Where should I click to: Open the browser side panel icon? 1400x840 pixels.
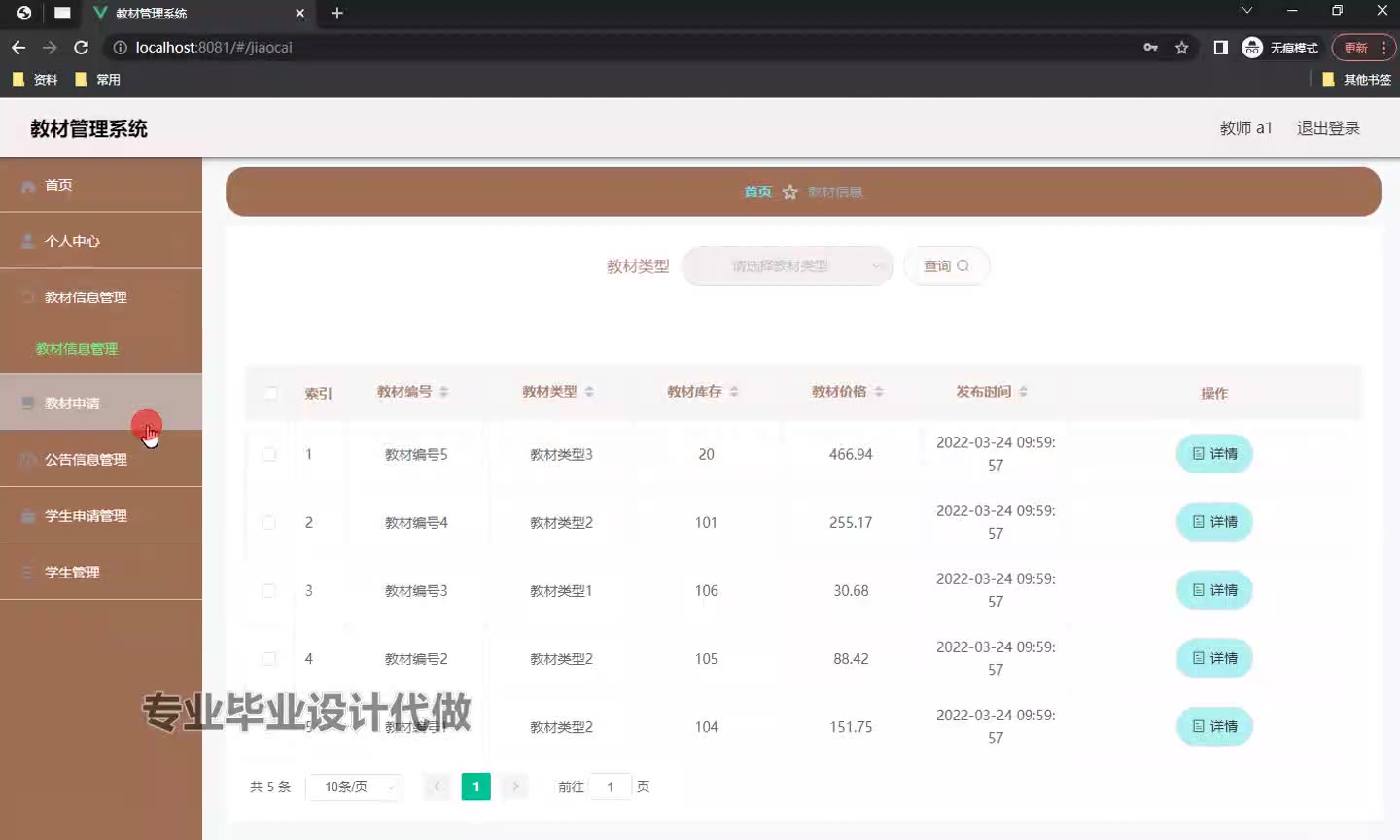point(1220,48)
